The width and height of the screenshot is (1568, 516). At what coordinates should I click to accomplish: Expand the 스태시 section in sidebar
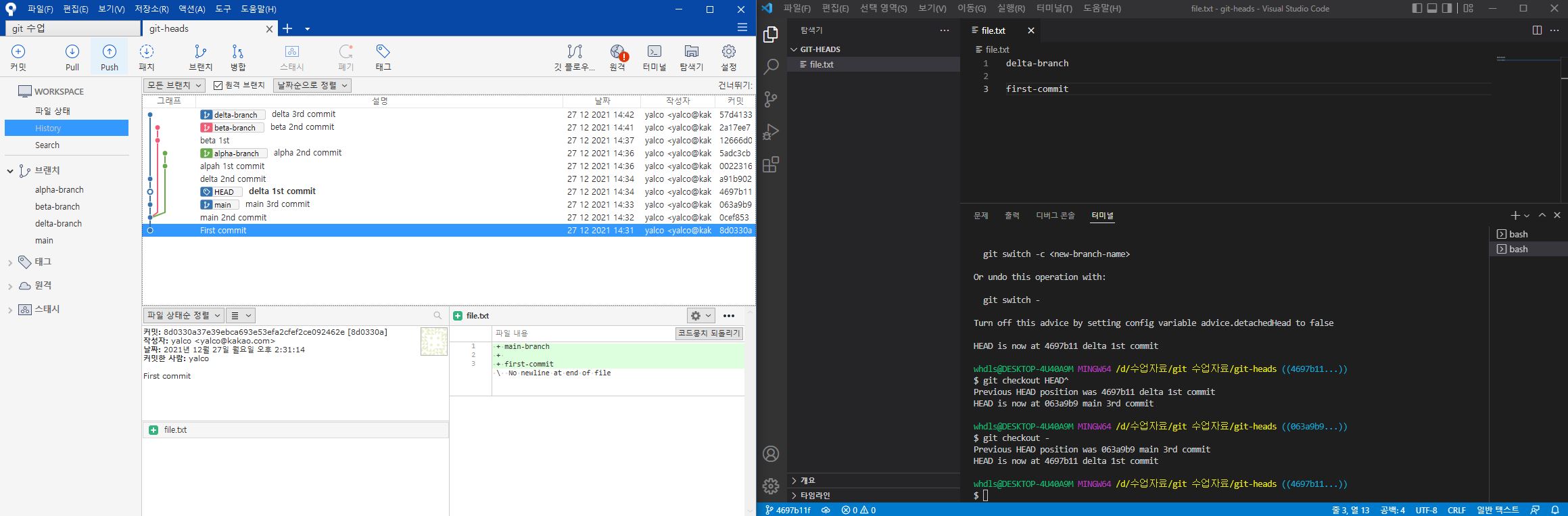click(10, 310)
